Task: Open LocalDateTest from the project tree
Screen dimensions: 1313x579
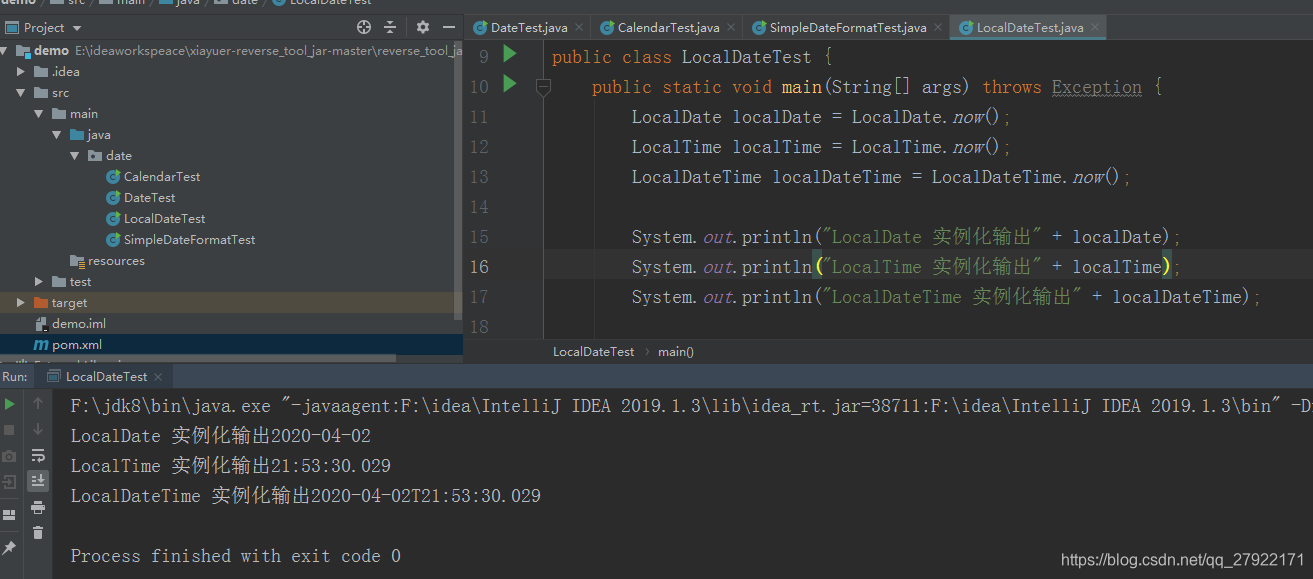Action: 165,218
